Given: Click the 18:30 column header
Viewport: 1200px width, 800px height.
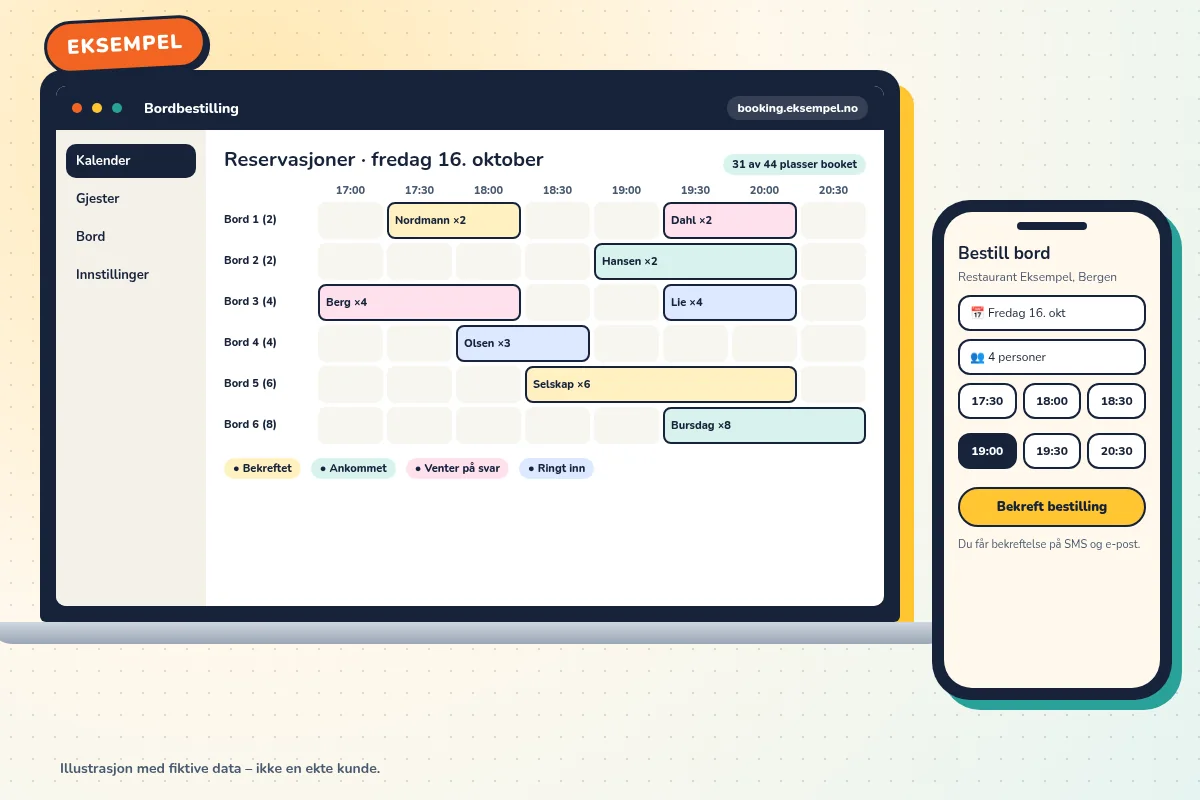Looking at the screenshot, I should pos(557,191).
